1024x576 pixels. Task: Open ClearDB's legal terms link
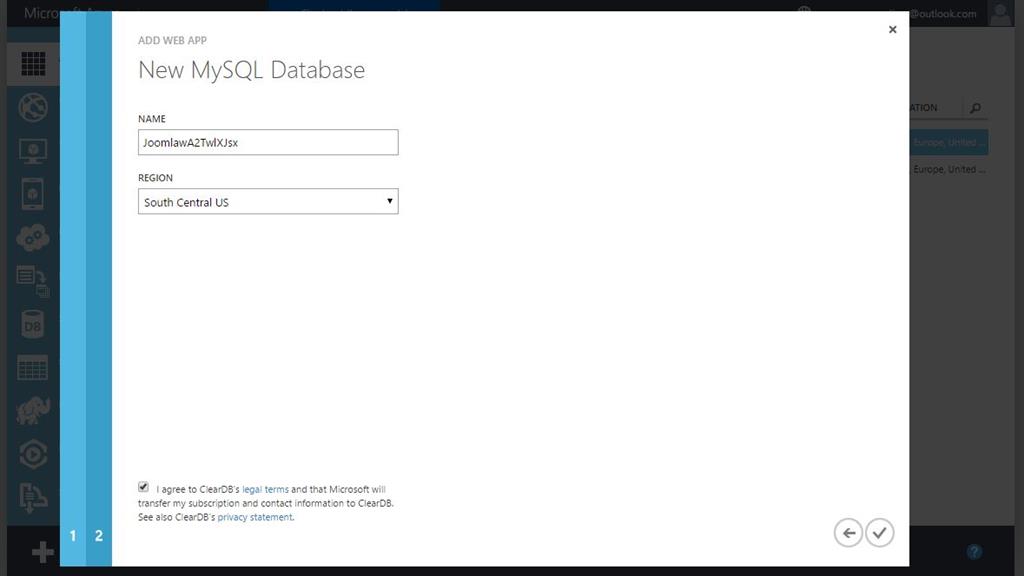265,489
